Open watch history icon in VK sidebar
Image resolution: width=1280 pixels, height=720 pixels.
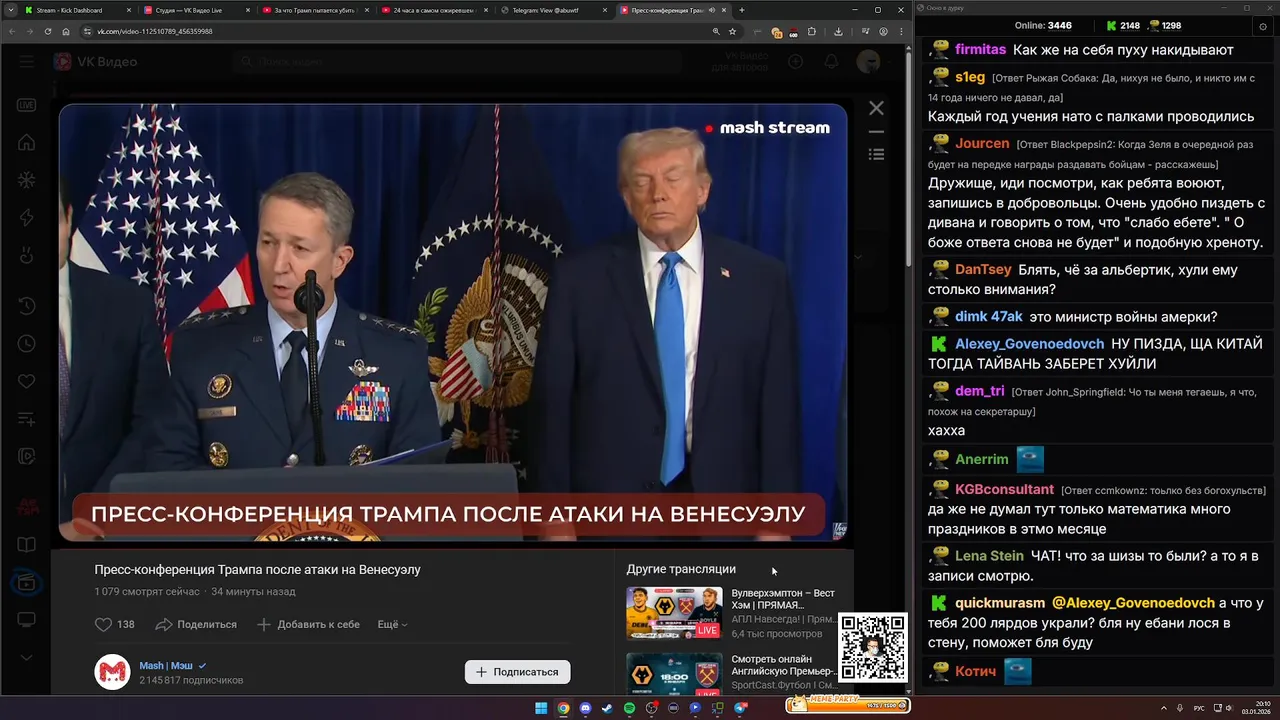(x=26, y=305)
